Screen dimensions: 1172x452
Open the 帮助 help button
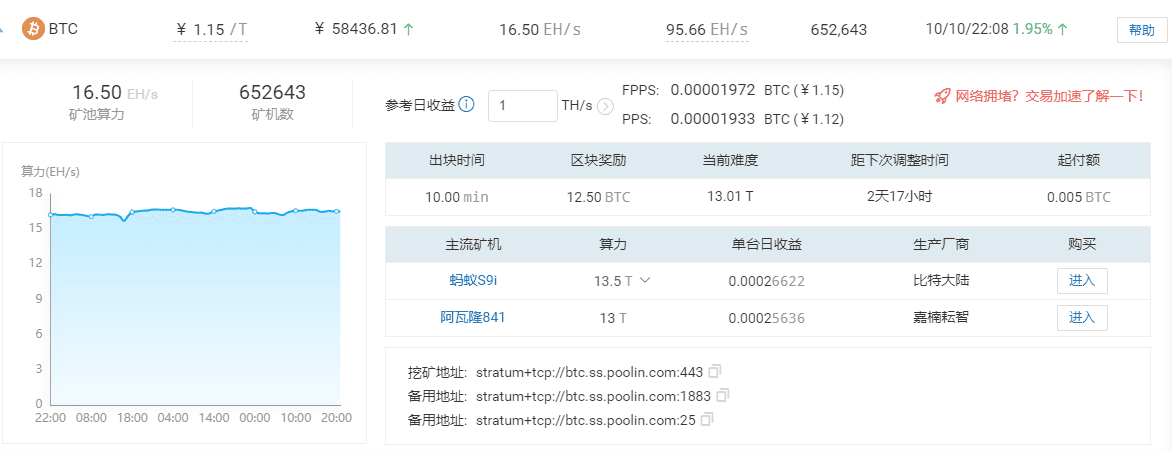1141,30
